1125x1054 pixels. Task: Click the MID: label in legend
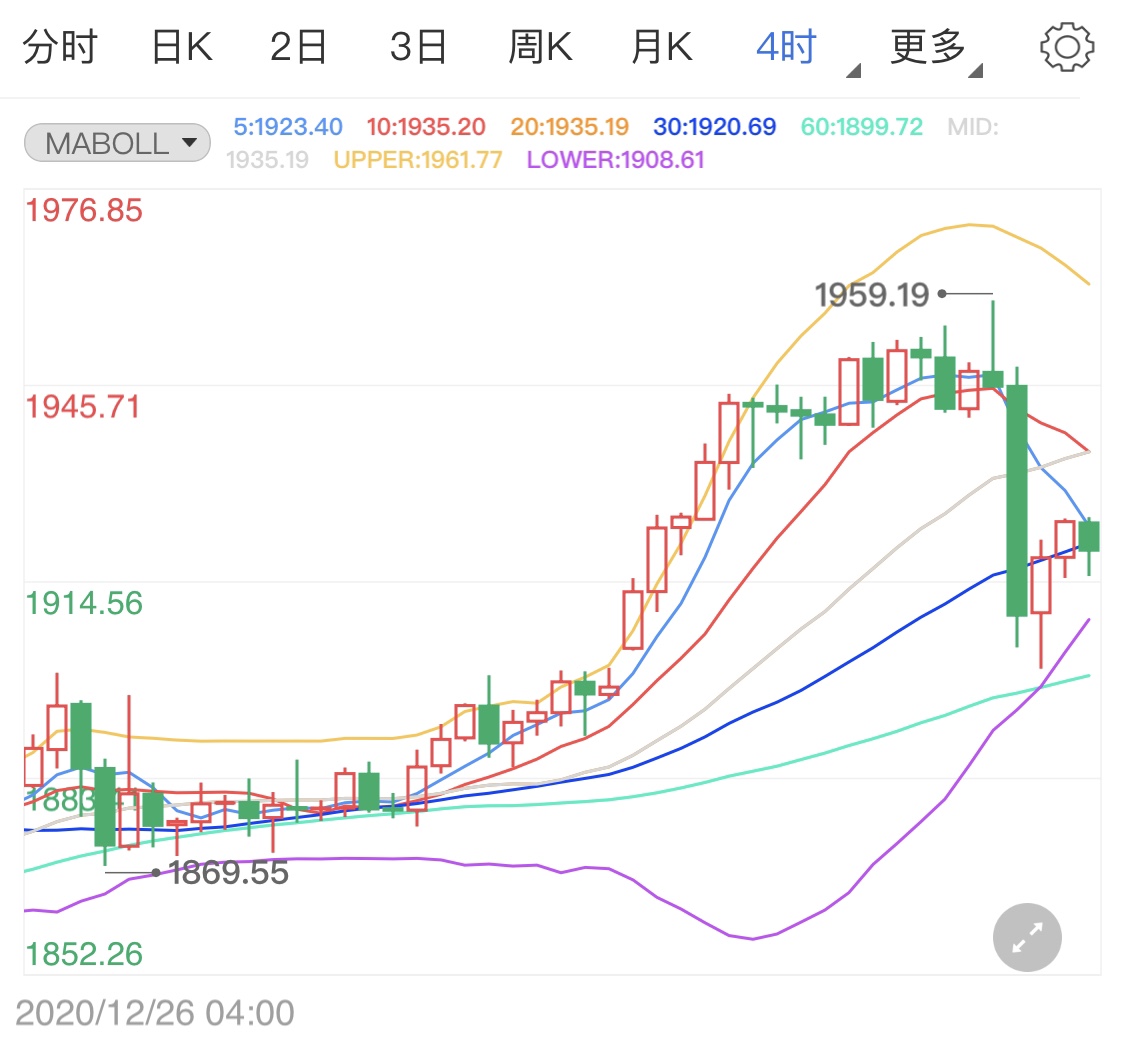tap(973, 127)
